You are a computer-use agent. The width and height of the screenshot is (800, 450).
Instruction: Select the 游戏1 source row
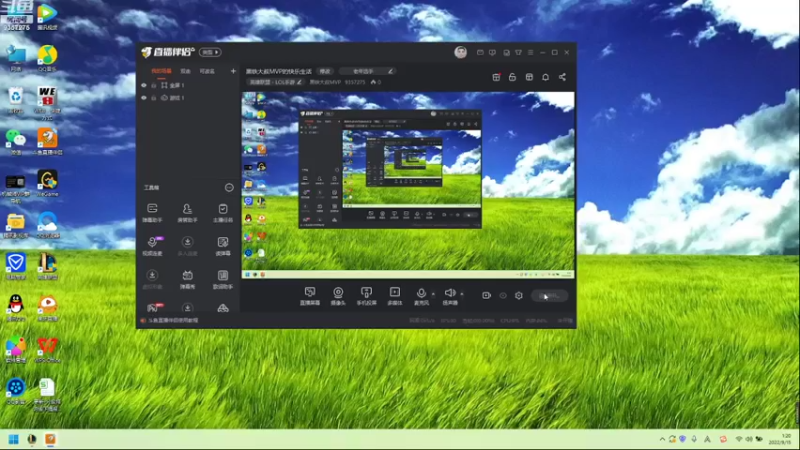coord(189,97)
